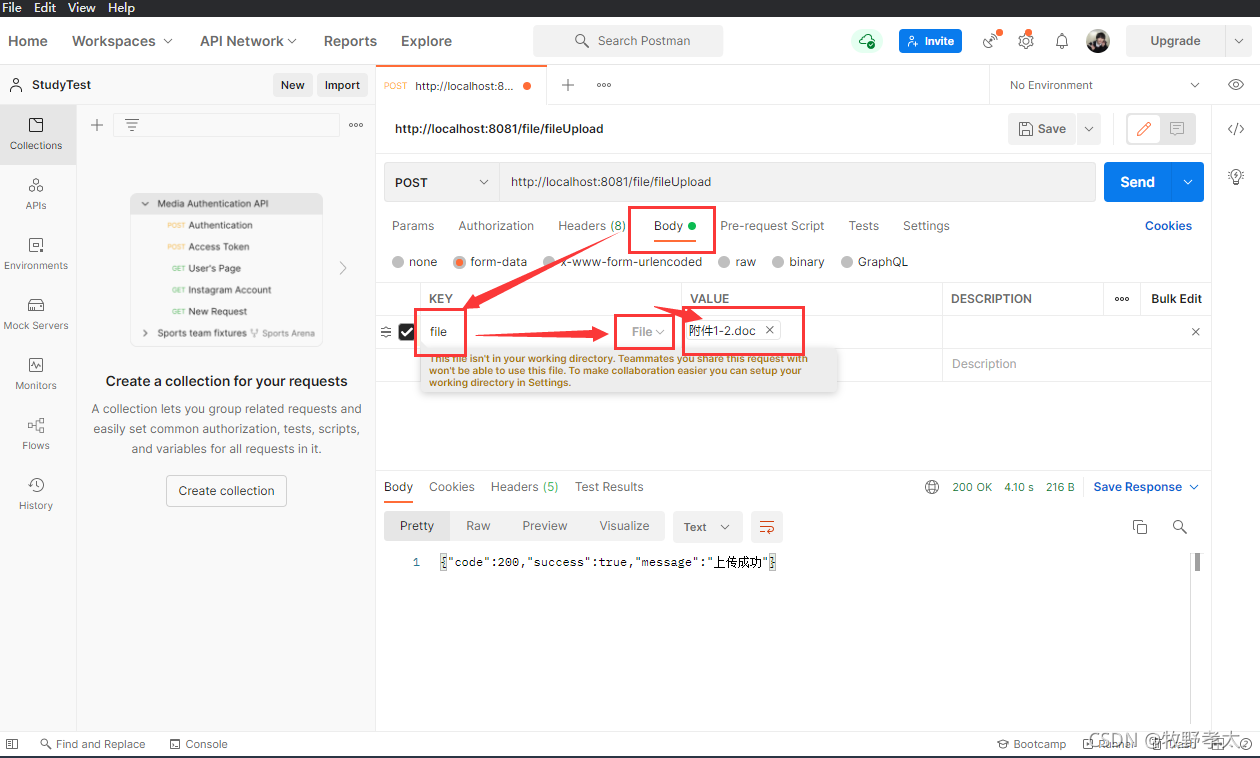
Task: Open the Workspaces menu
Action: pyautogui.click(x=122, y=41)
